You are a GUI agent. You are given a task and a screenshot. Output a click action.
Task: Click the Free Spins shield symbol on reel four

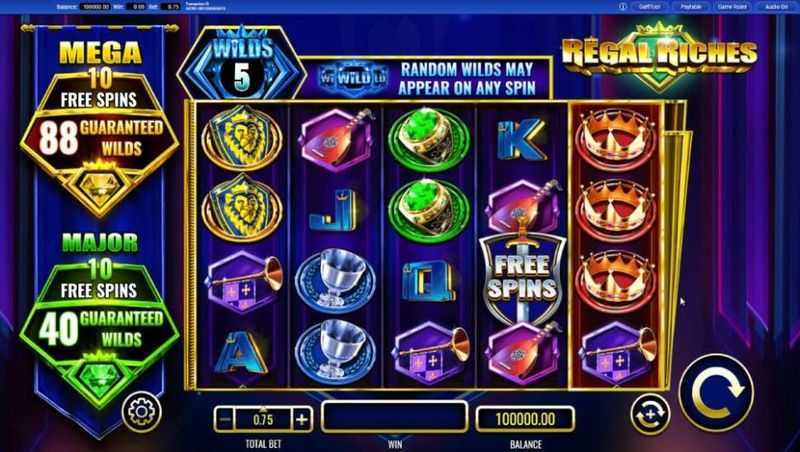pos(521,277)
